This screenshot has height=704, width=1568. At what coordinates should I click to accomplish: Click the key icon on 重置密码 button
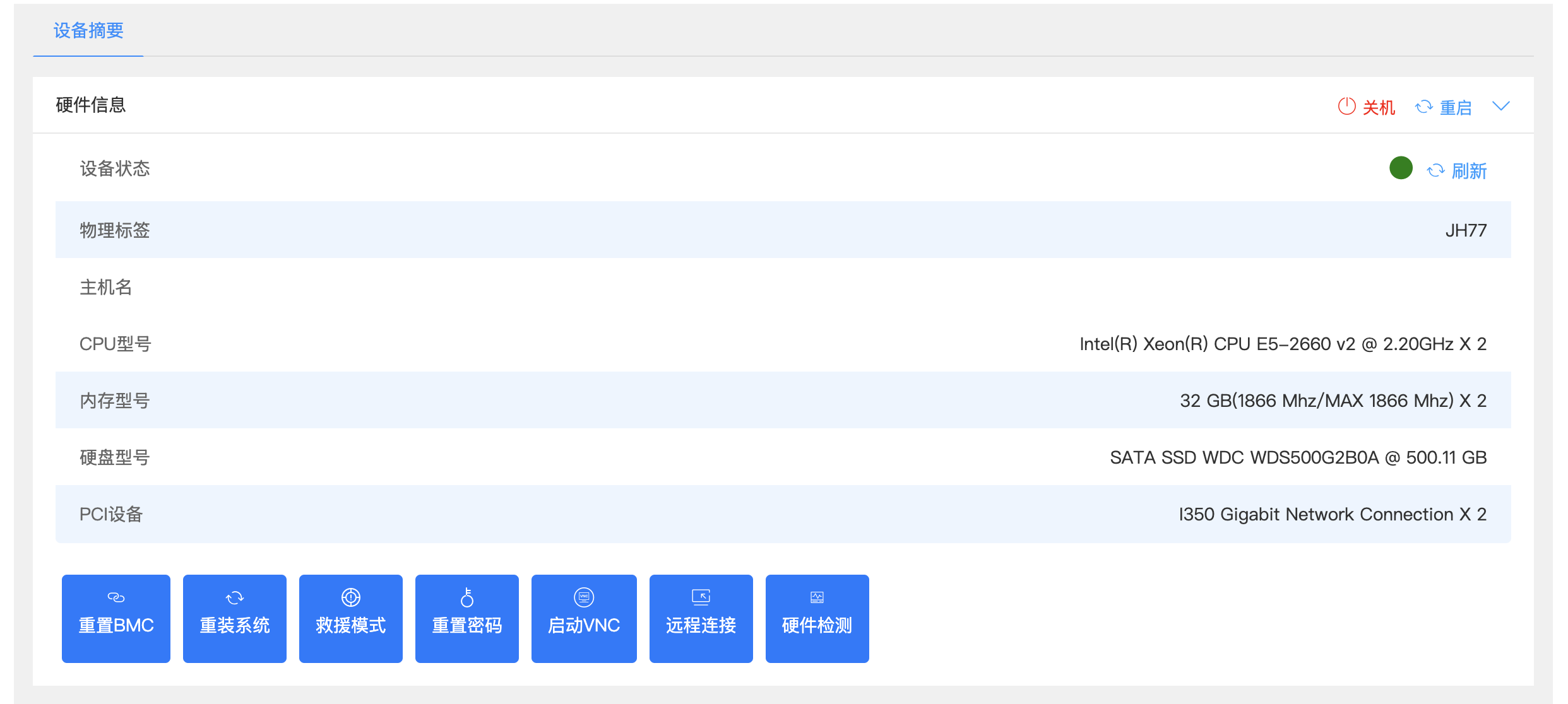tap(467, 597)
